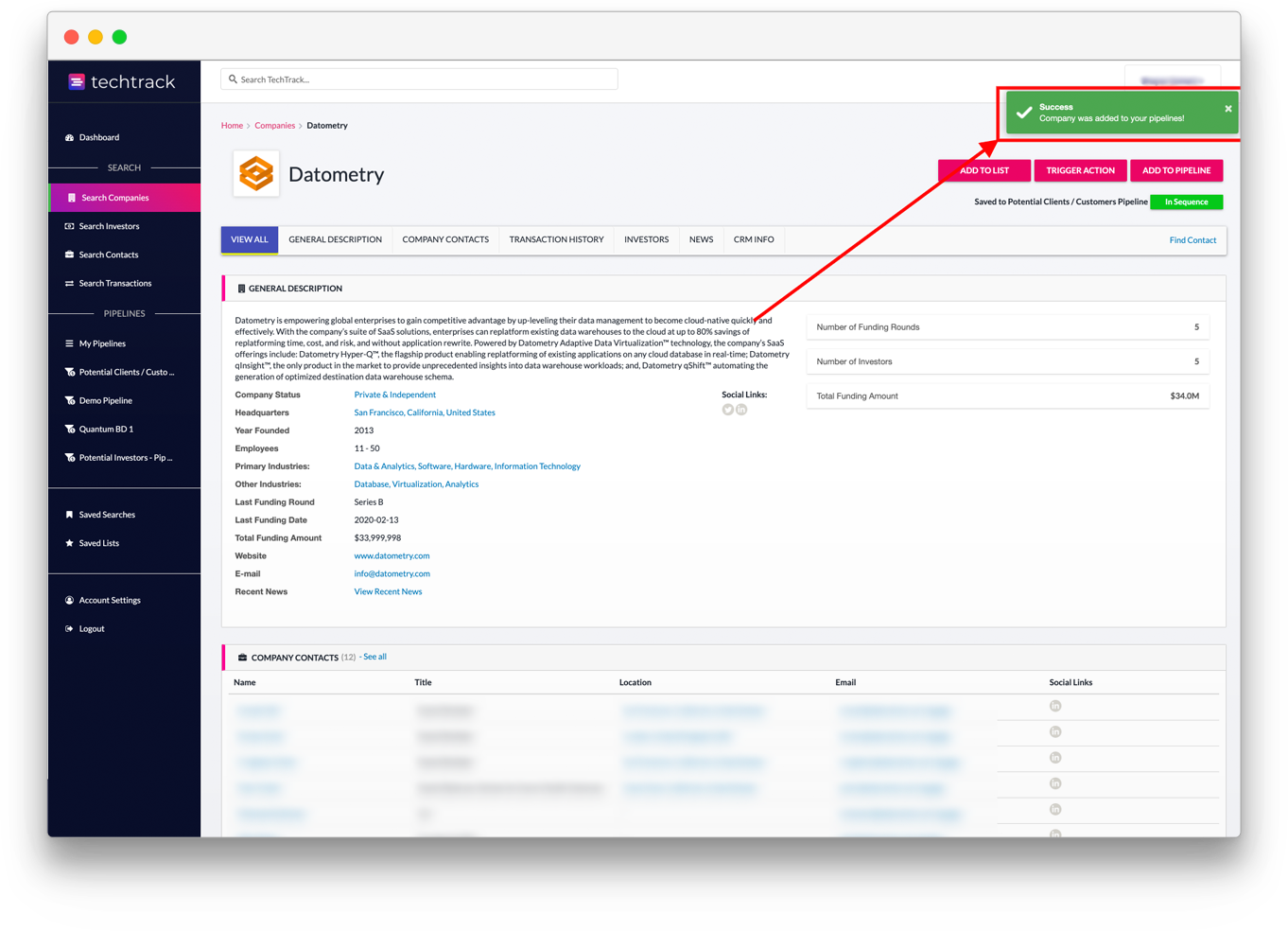Click the ADD TO PIPELINE button
1288x931 pixels.
[x=1176, y=170]
